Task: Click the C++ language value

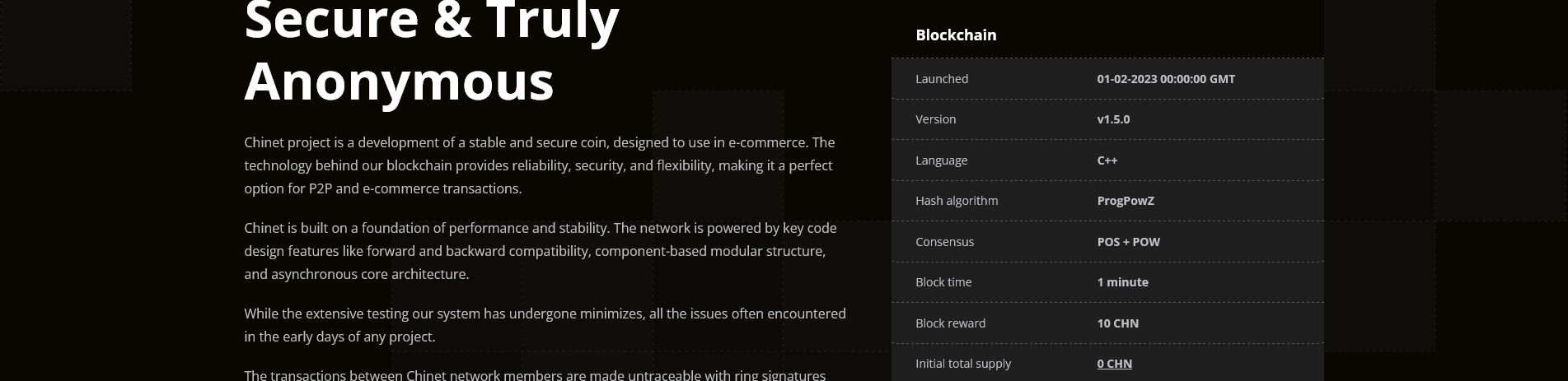Action: 1107,160
